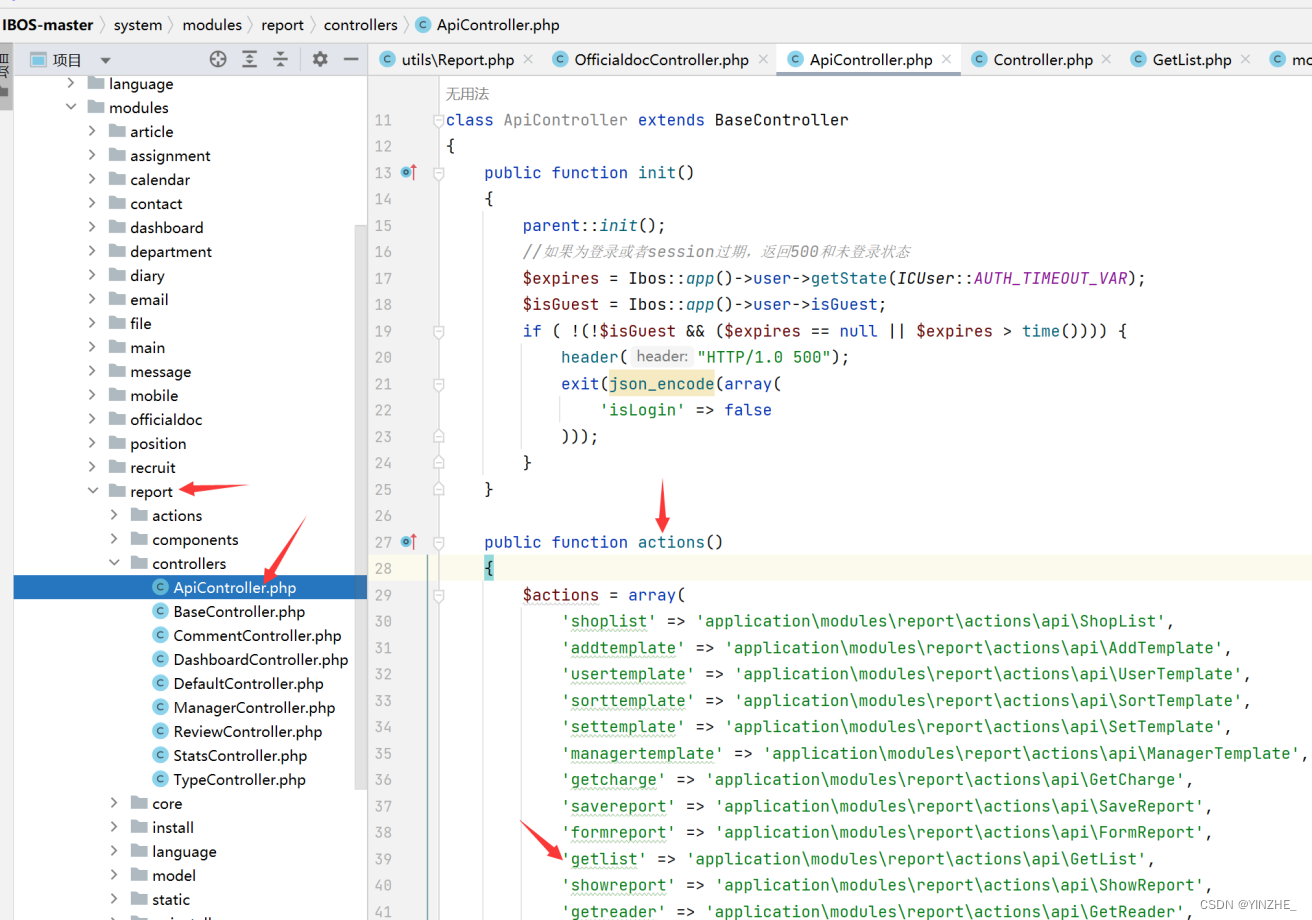Fold the class at line 11
This screenshot has height=920, width=1312.
pyautogui.click(x=438, y=120)
